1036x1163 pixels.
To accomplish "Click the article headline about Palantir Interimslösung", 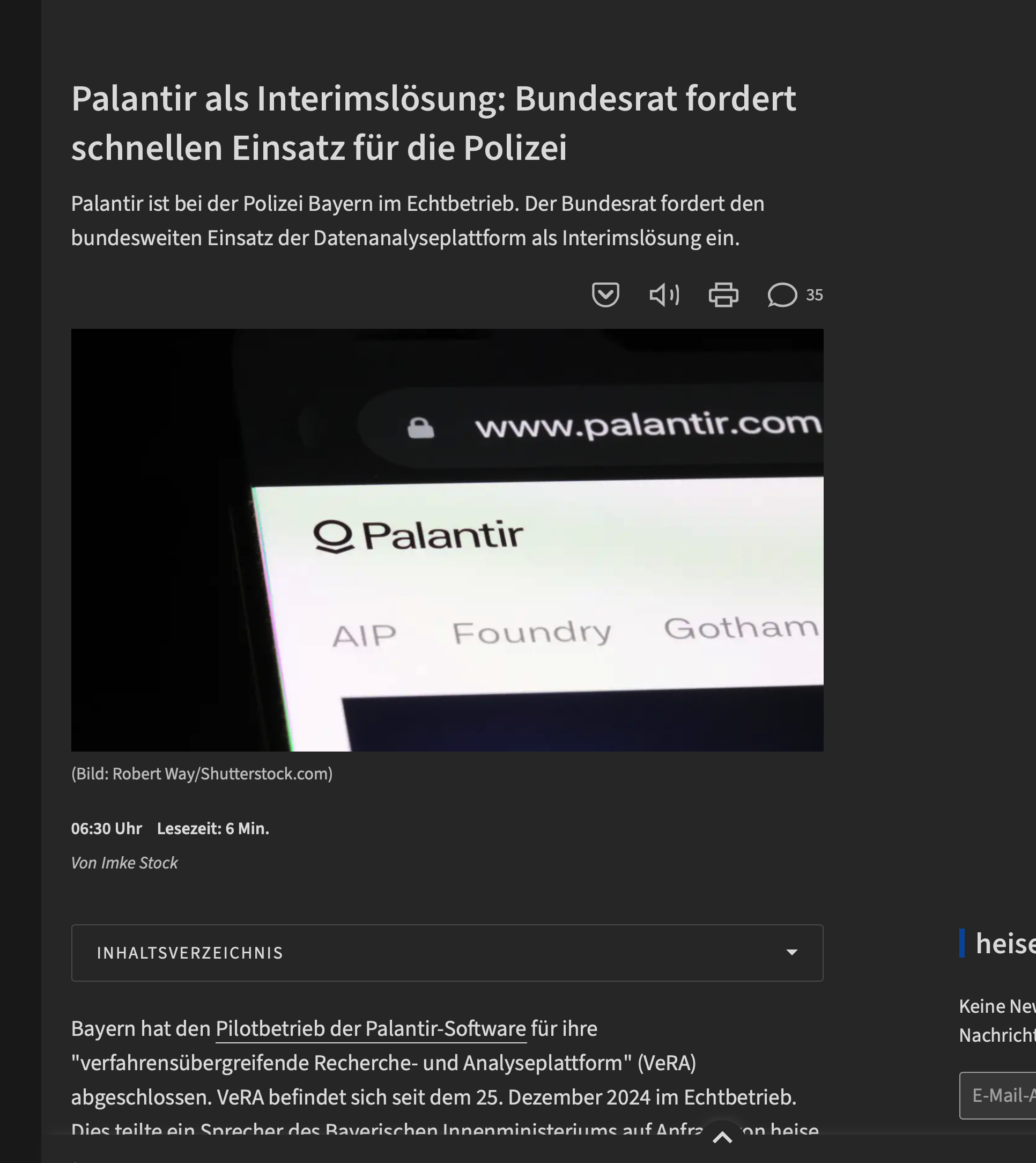I will tap(433, 122).
